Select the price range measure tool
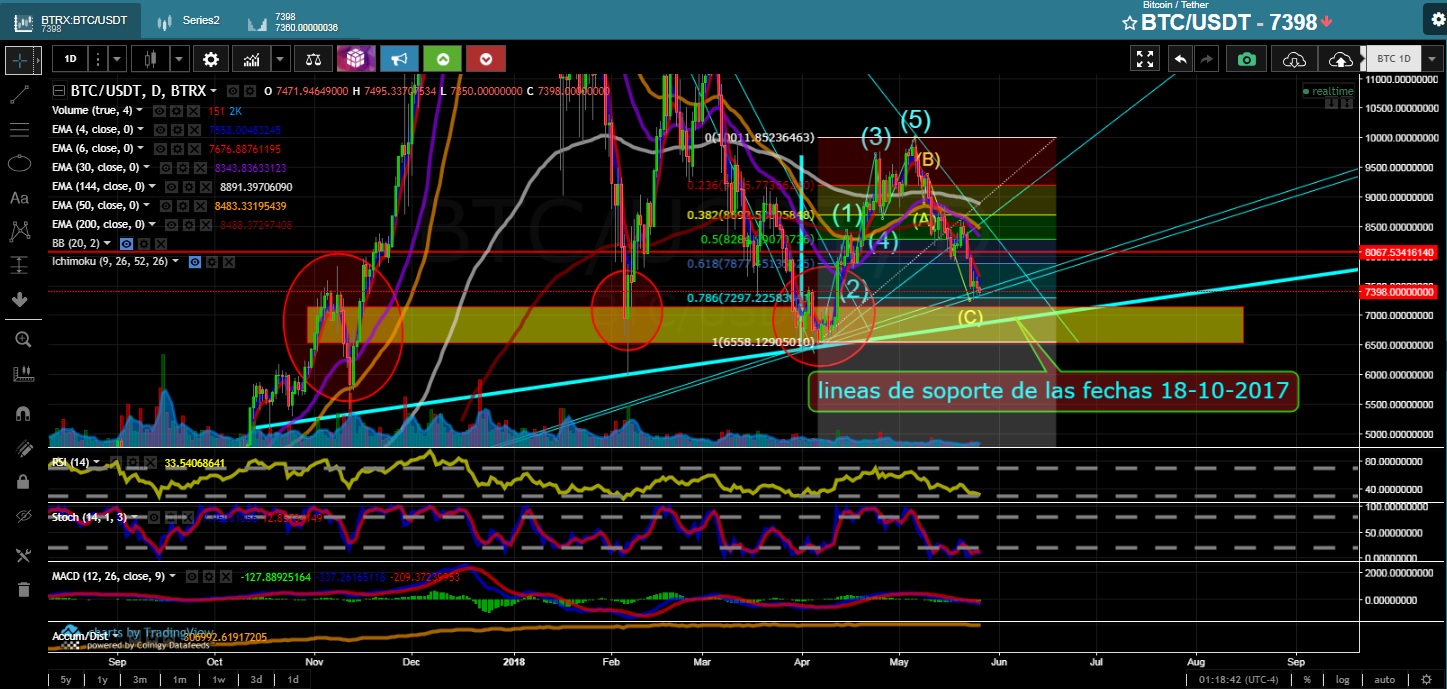1447x689 pixels. click(19, 265)
